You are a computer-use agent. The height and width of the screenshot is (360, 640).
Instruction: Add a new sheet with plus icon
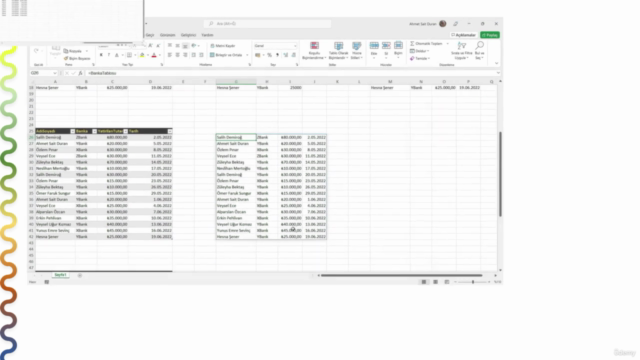[x=80, y=276]
